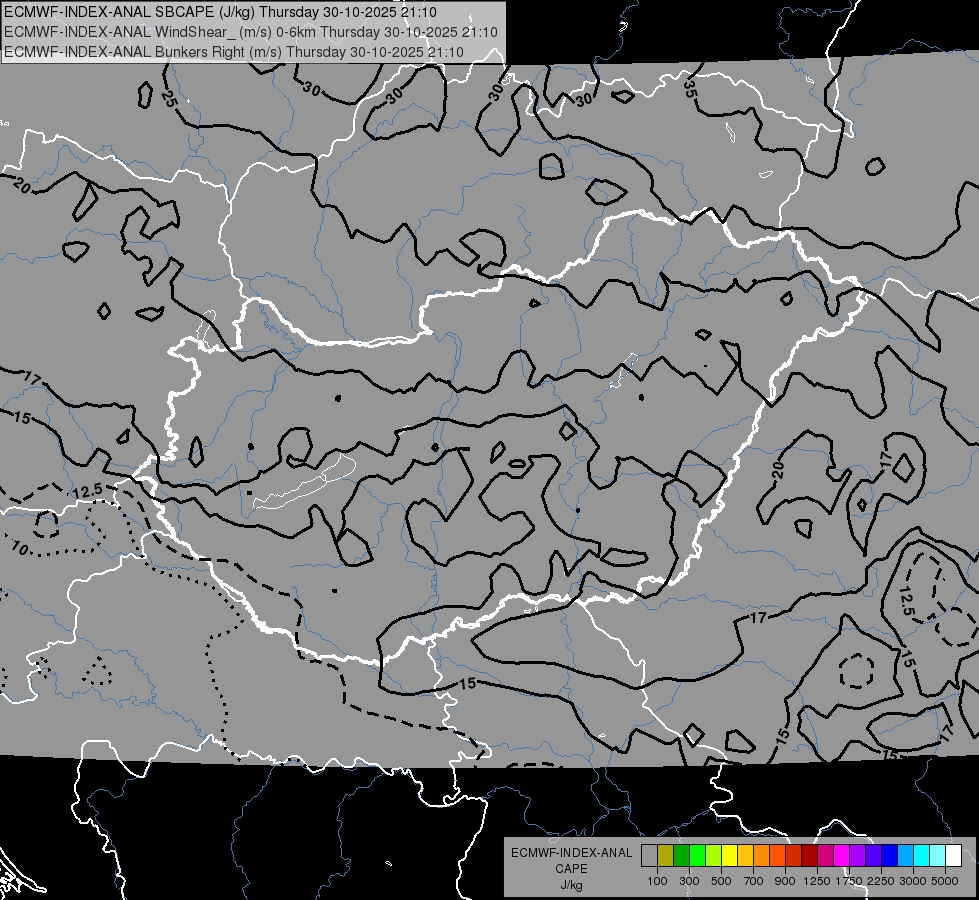Click the legend value 1250
979x900 pixels.
[x=817, y=881]
